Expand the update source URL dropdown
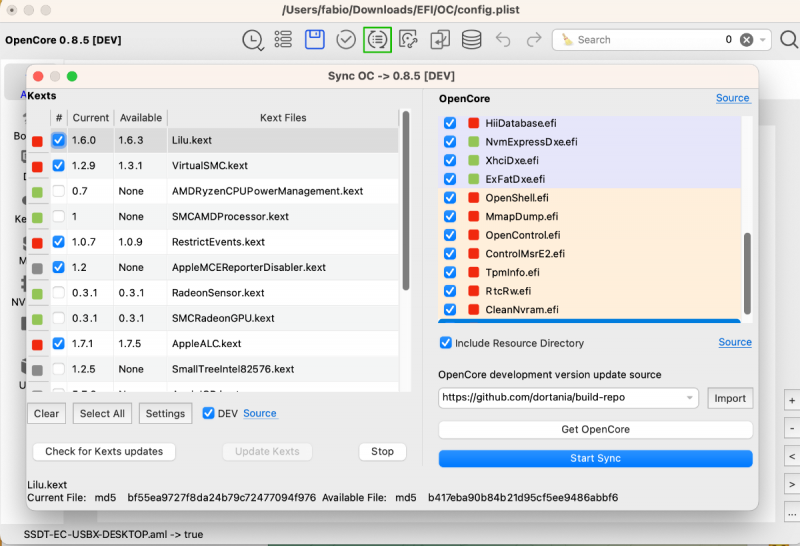 pyautogui.click(x=690, y=398)
